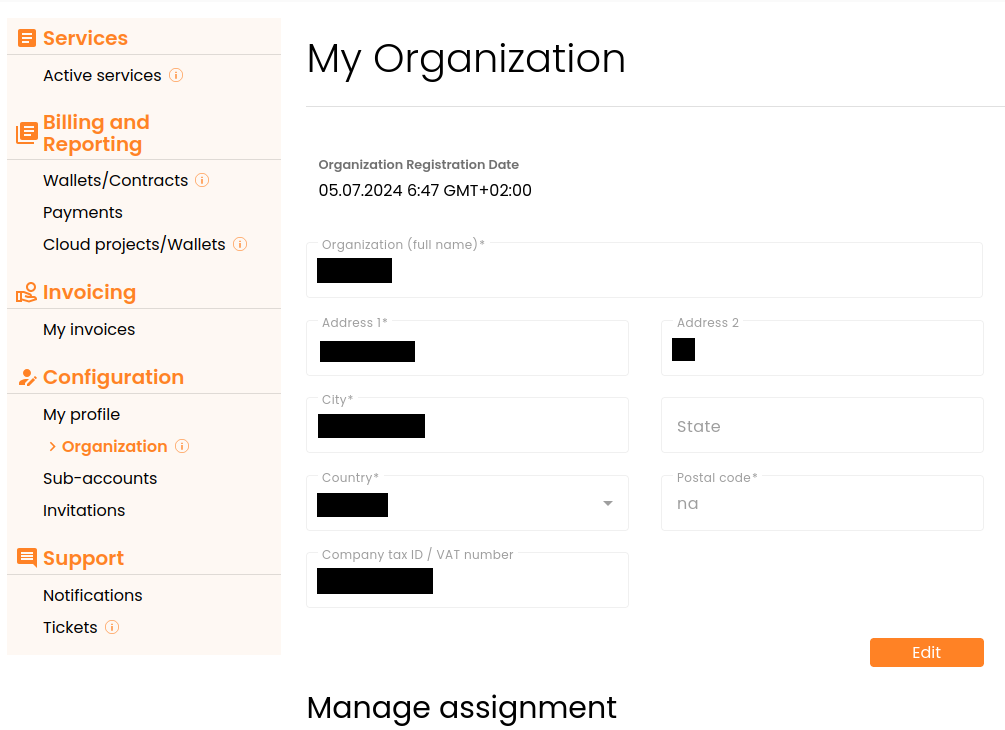Click the Support chat icon
This screenshot has height=730, width=1005.
click(x=27, y=559)
